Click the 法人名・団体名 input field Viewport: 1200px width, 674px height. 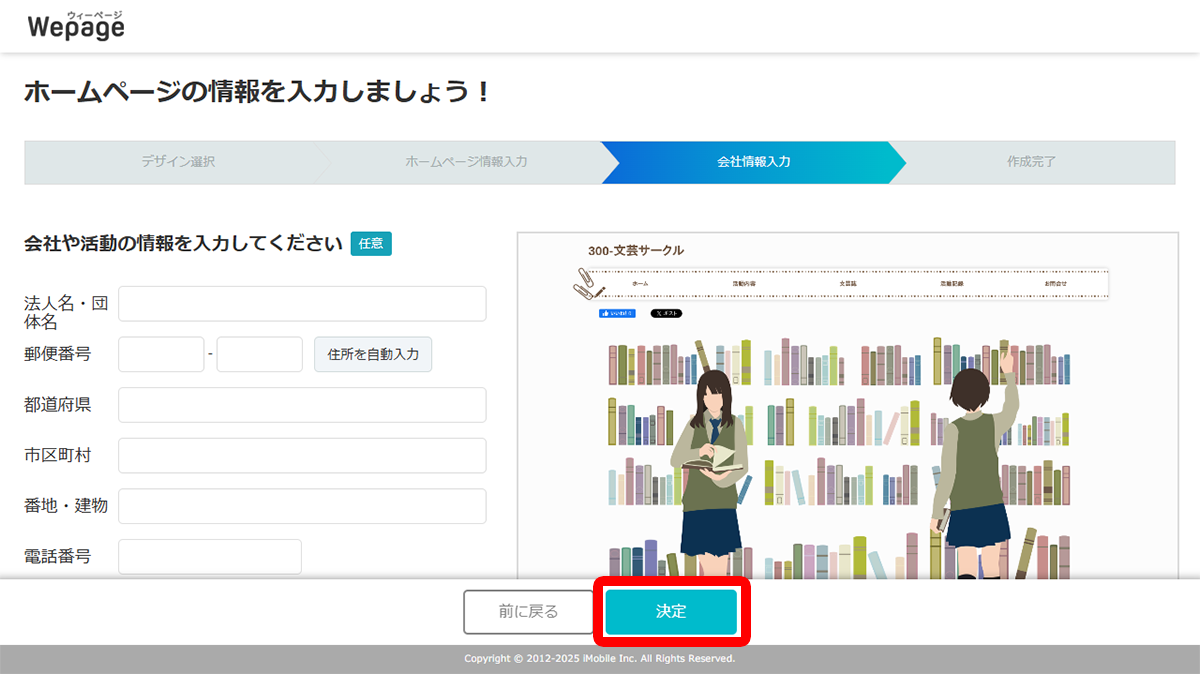click(302, 303)
